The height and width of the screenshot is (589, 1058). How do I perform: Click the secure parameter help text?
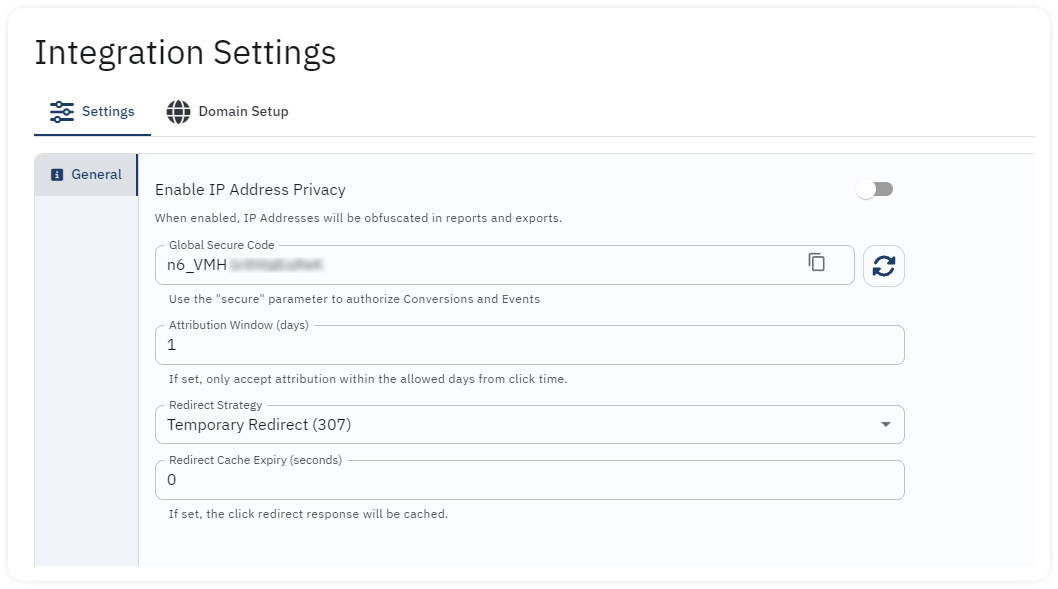354,299
